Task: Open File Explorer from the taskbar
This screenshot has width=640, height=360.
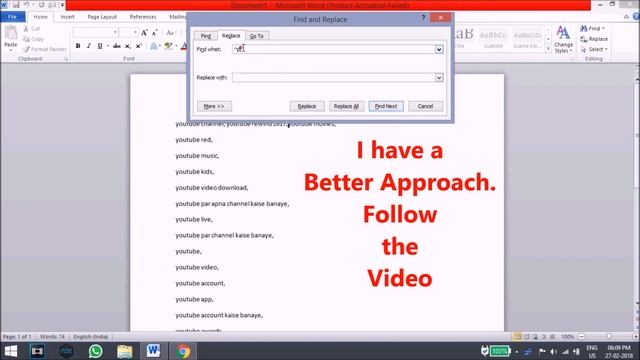Action: point(124,351)
